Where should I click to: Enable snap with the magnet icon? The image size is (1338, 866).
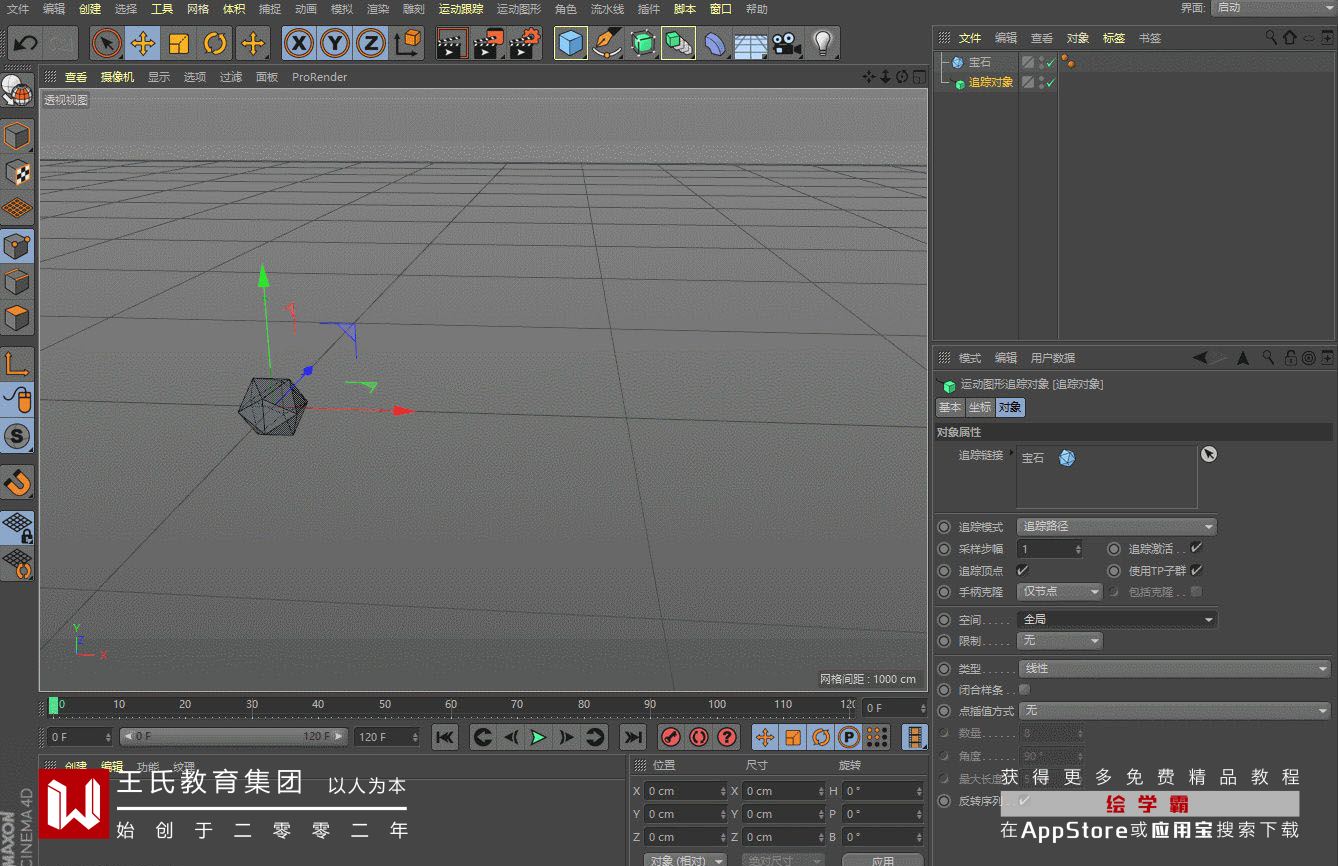tap(18, 483)
